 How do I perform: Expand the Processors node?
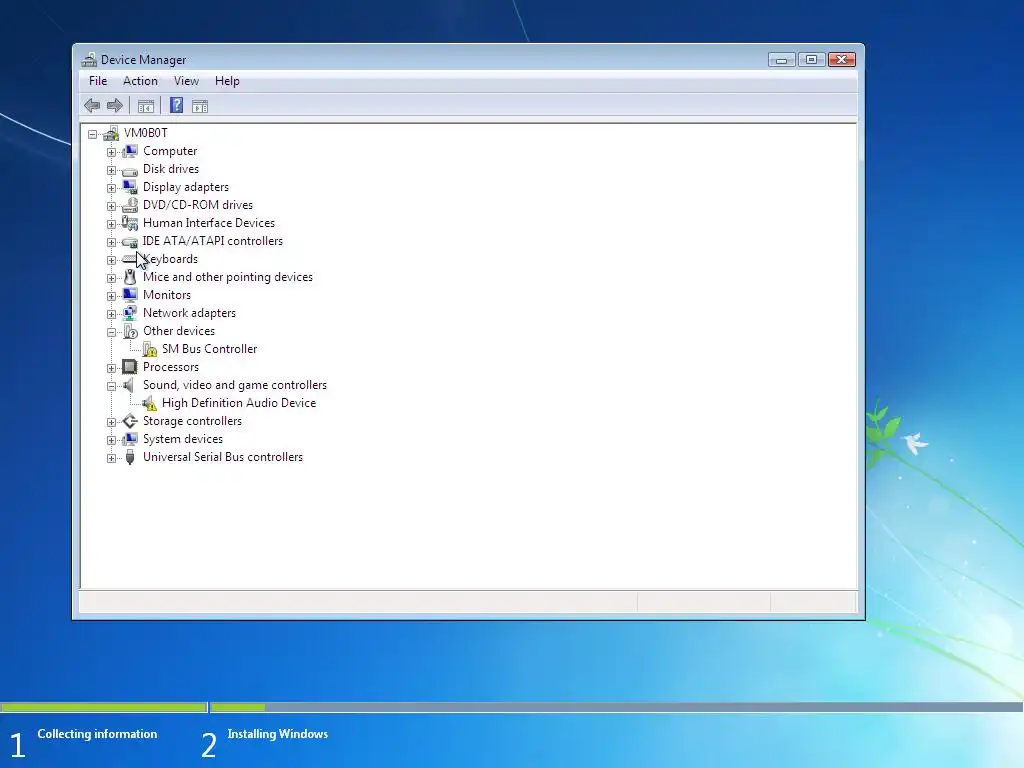click(111, 368)
